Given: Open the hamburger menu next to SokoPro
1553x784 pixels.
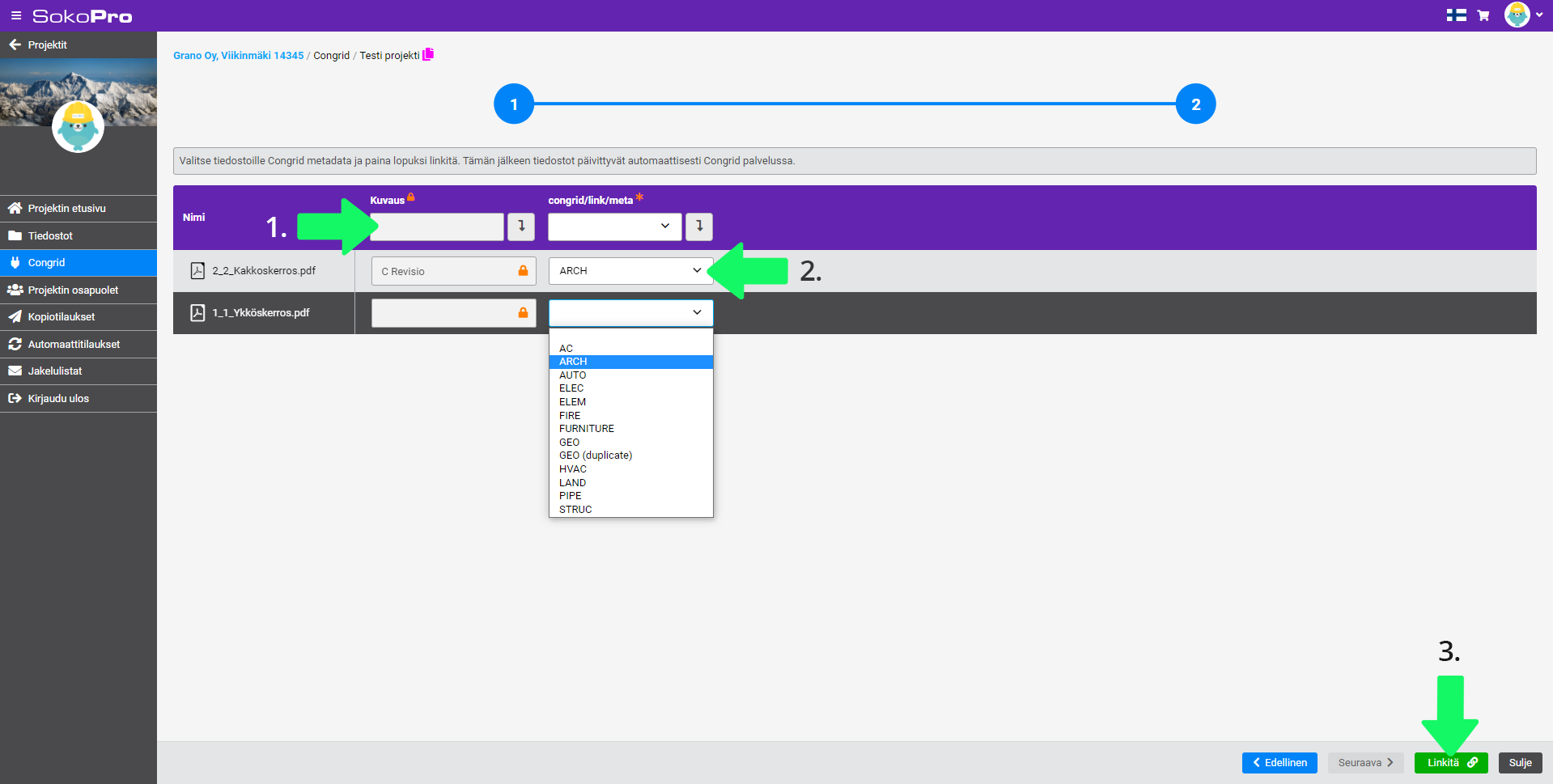Looking at the screenshot, I should (15, 15).
